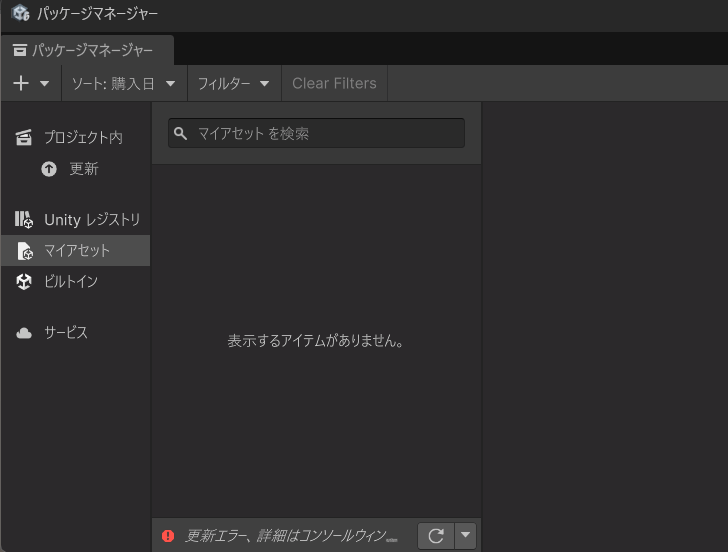Click the plus icon to add package
728x552 pixels.
(x=21, y=83)
